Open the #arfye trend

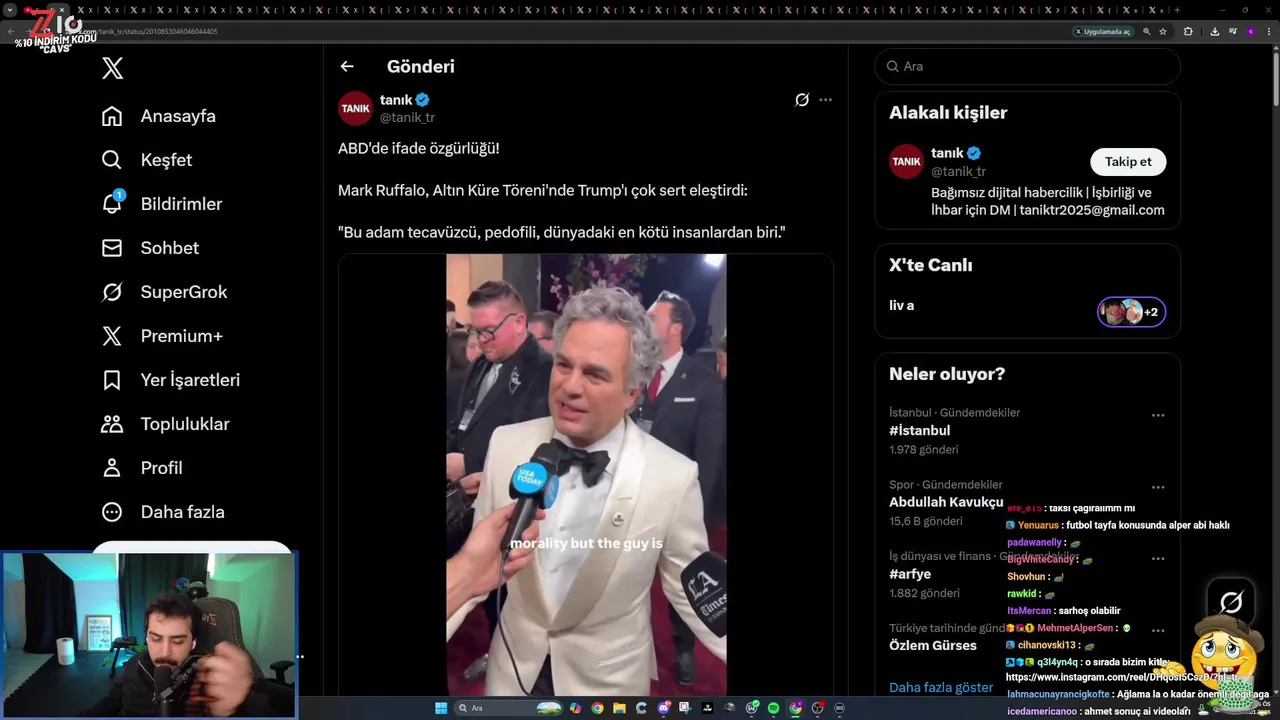point(910,574)
